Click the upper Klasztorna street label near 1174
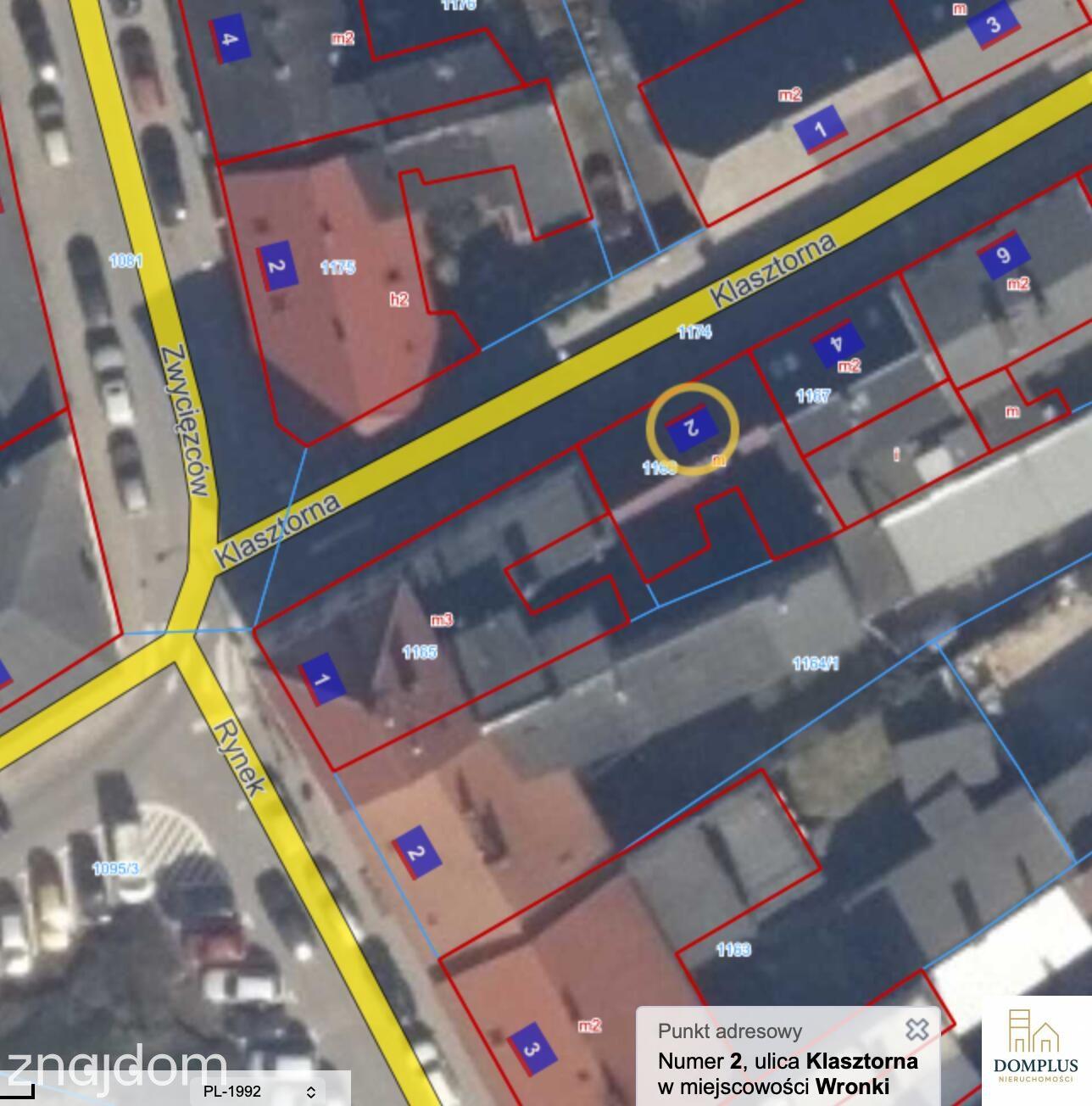 click(772, 270)
